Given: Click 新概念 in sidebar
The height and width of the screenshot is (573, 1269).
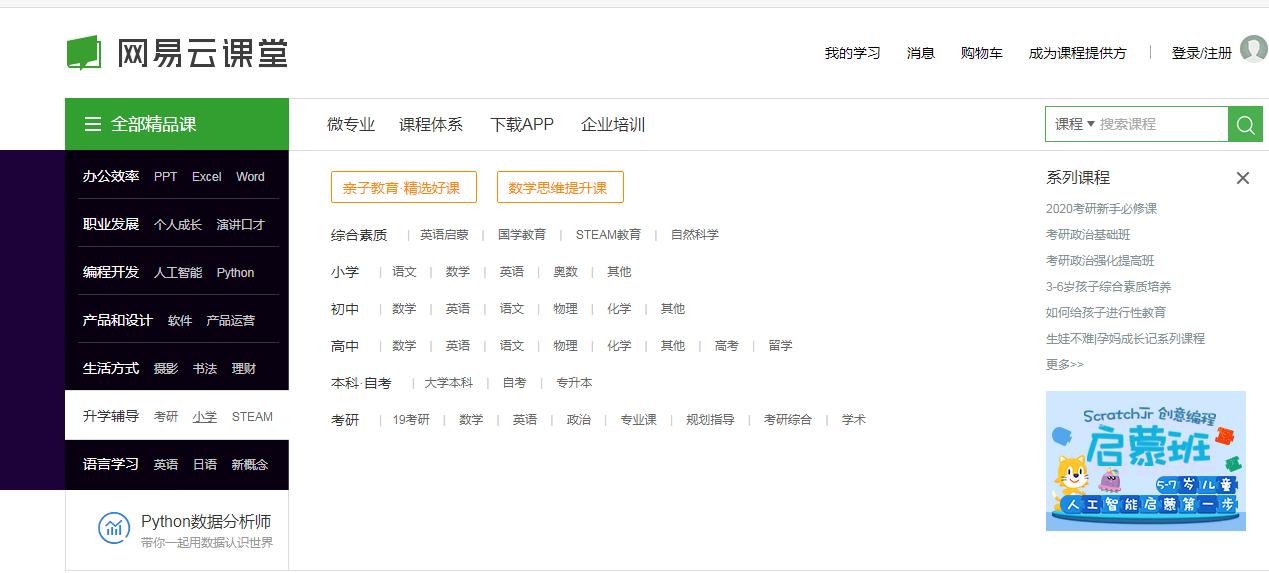Looking at the screenshot, I should (249, 465).
